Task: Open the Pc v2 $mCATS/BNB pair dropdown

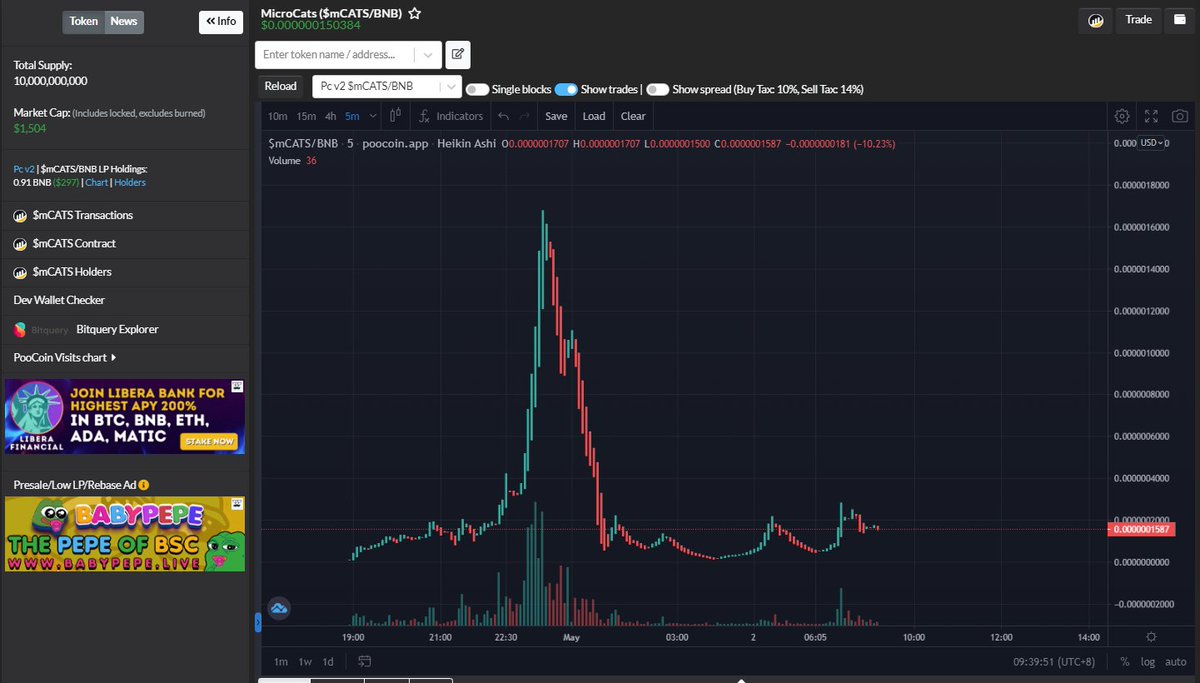Action: click(387, 87)
